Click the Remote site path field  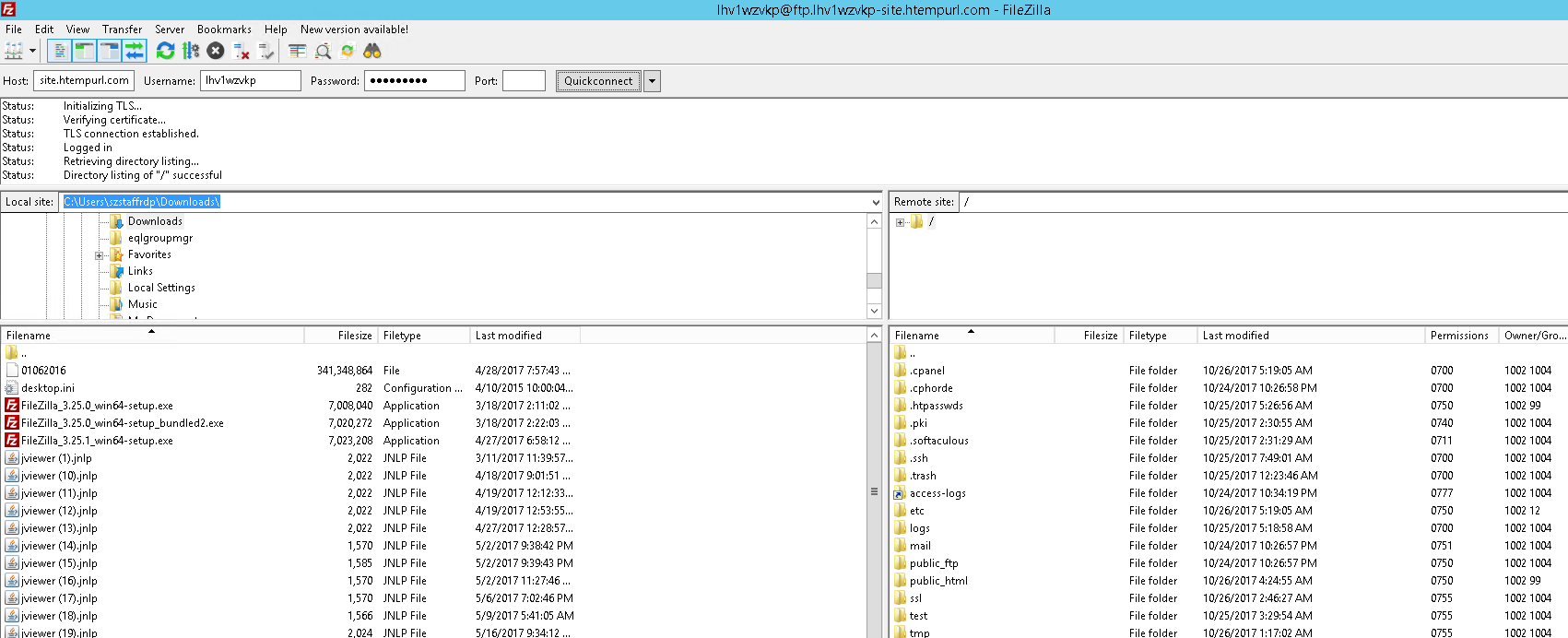1263,202
